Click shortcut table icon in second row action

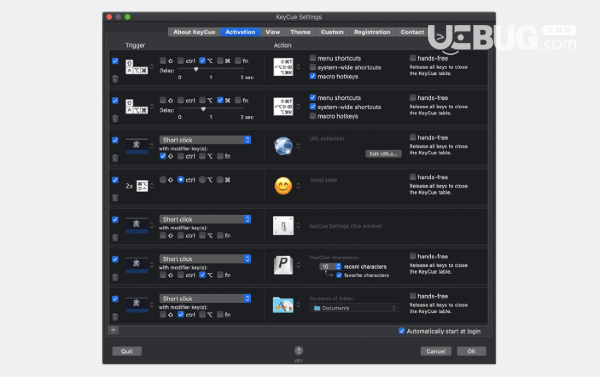pos(283,106)
